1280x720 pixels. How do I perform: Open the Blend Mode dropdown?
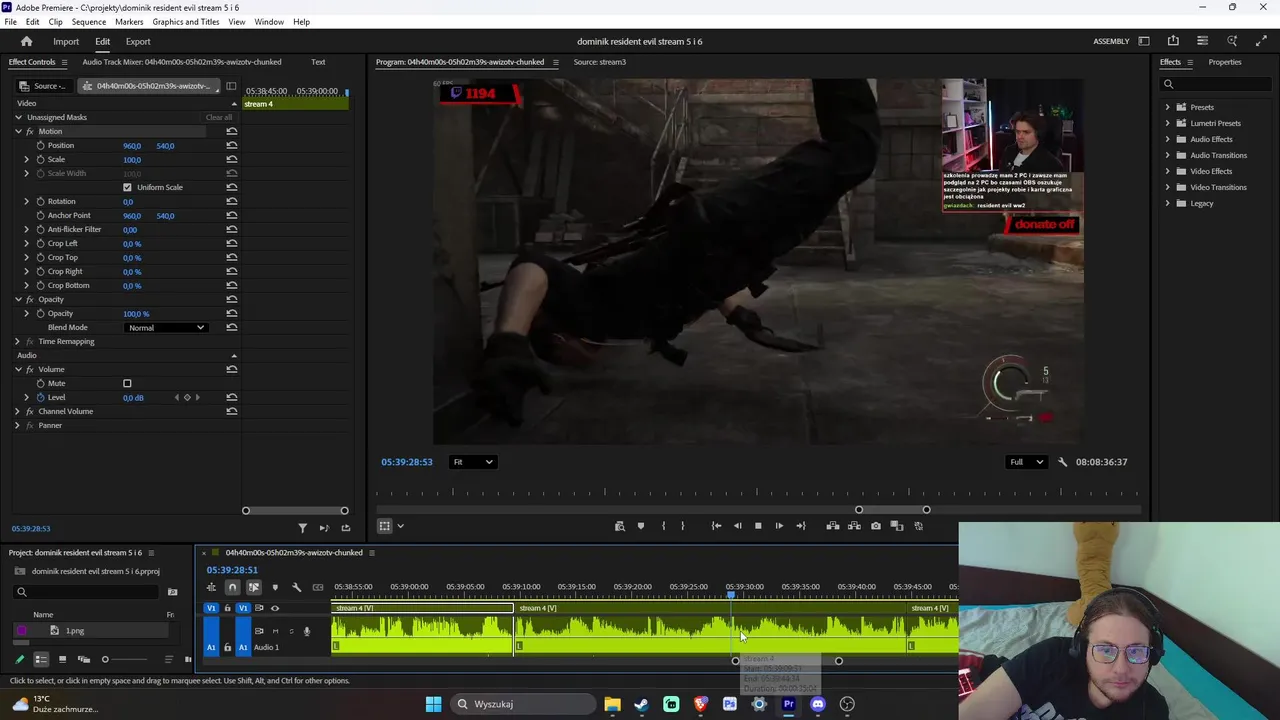(x=166, y=328)
